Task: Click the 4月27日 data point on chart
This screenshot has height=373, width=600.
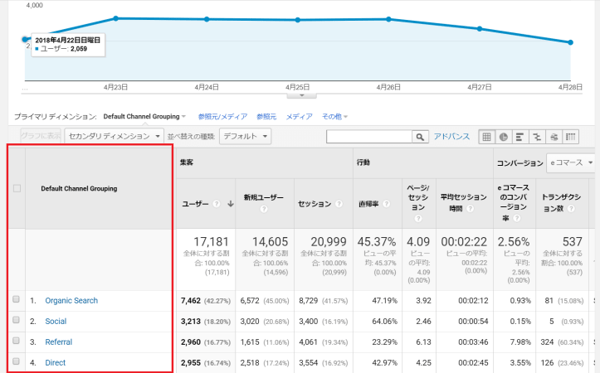Action: (479, 29)
